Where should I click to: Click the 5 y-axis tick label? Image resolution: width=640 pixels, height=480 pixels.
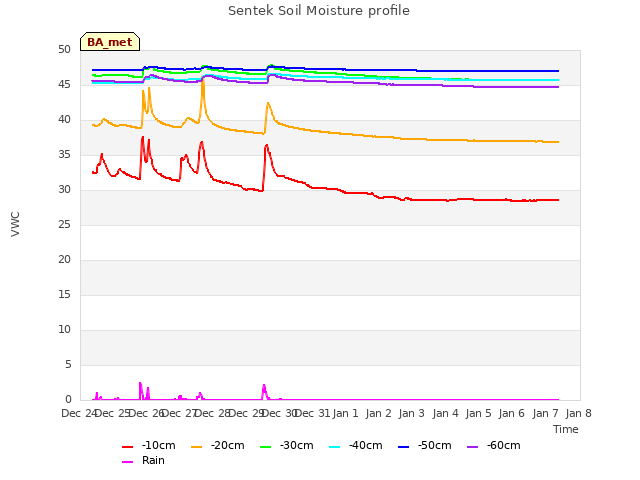(68, 364)
